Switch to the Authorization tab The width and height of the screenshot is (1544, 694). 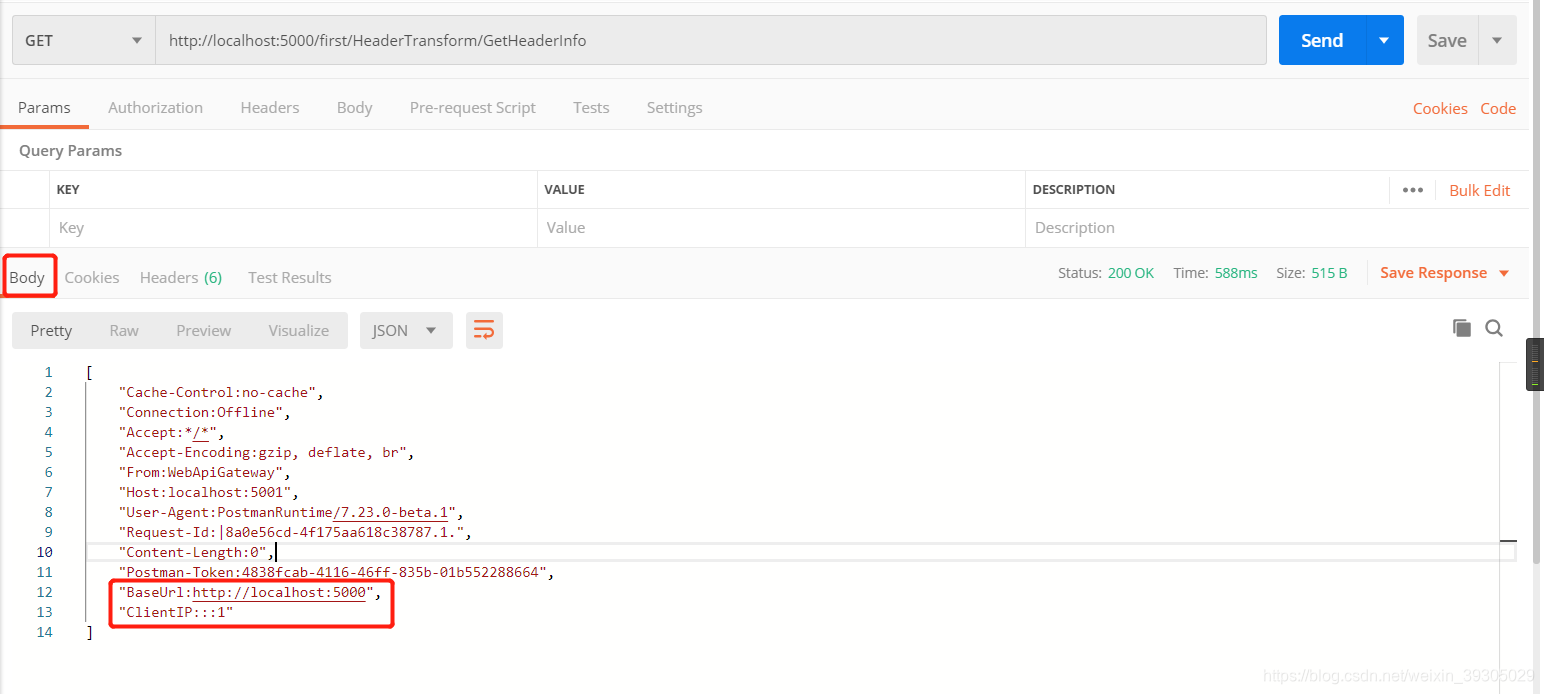point(155,108)
